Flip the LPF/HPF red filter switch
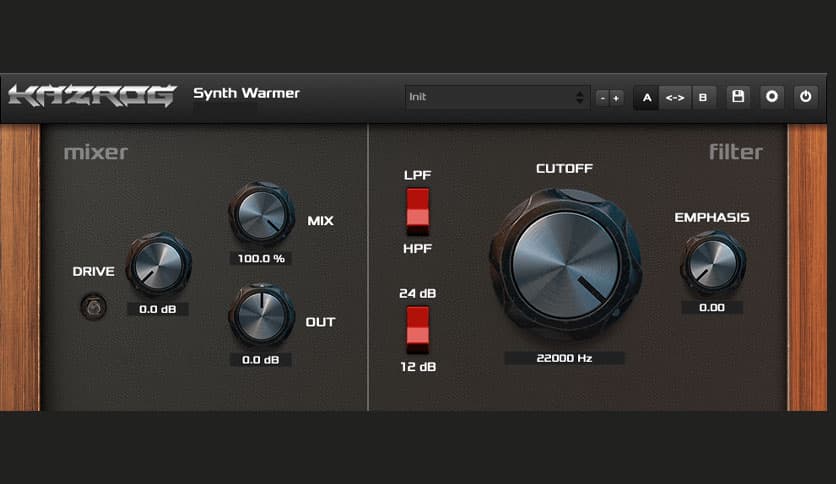The width and height of the screenshot is (836, 484). point(417,212)
